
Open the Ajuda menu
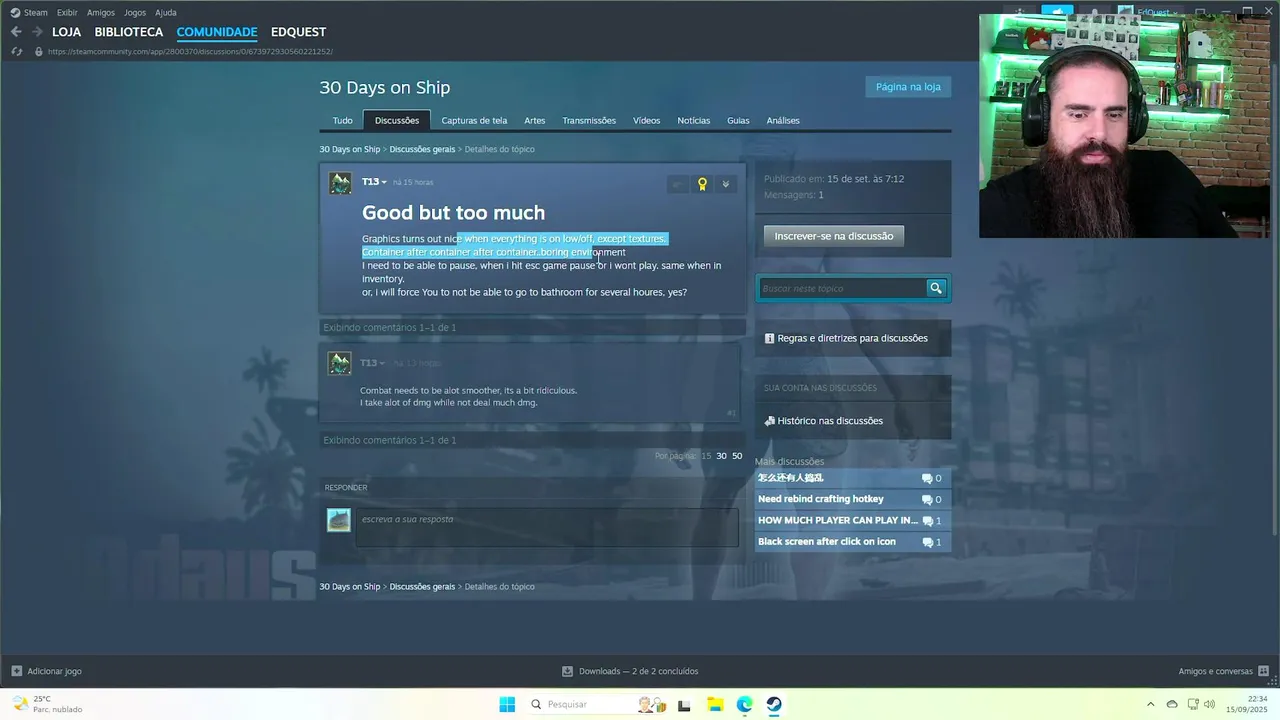pyautogui.click(x=166, y=12)
